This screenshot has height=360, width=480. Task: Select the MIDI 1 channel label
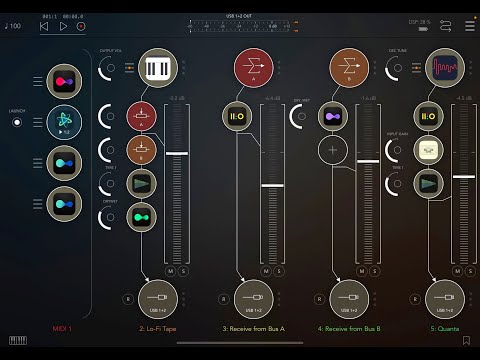point(62,329)
